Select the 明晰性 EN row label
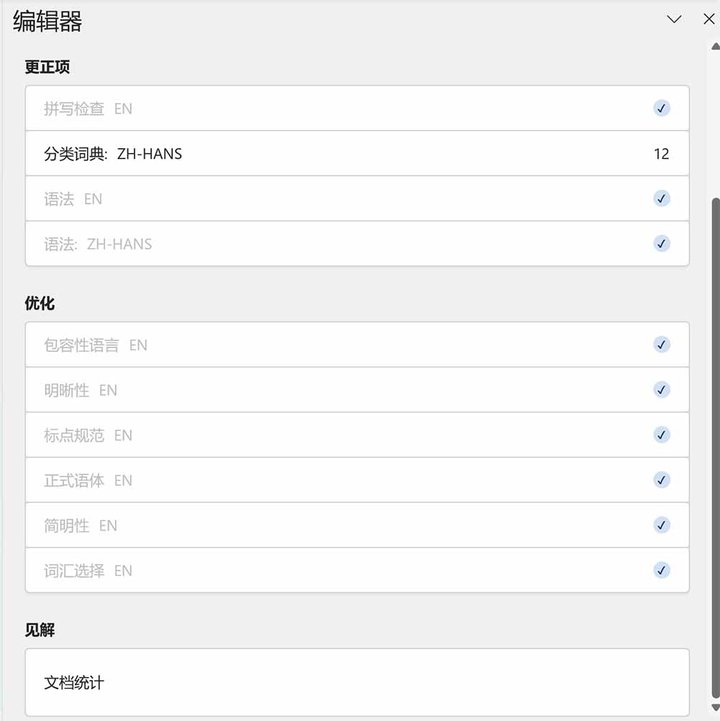The height and width of the screenshot is (721, 720). coord(80,390)
